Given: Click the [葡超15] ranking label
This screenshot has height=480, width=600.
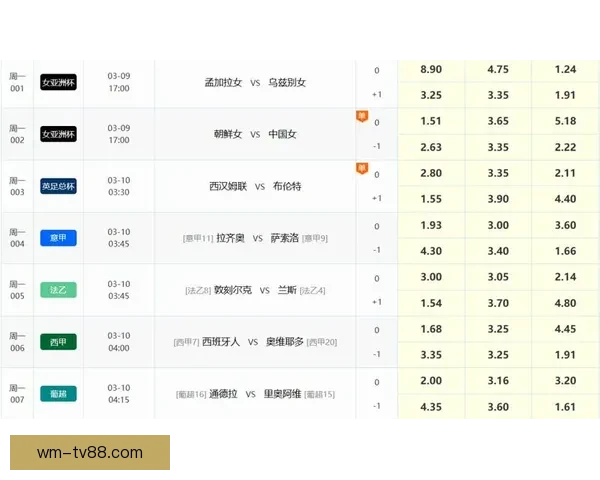Looking at the screenshot, I should 320,394.
